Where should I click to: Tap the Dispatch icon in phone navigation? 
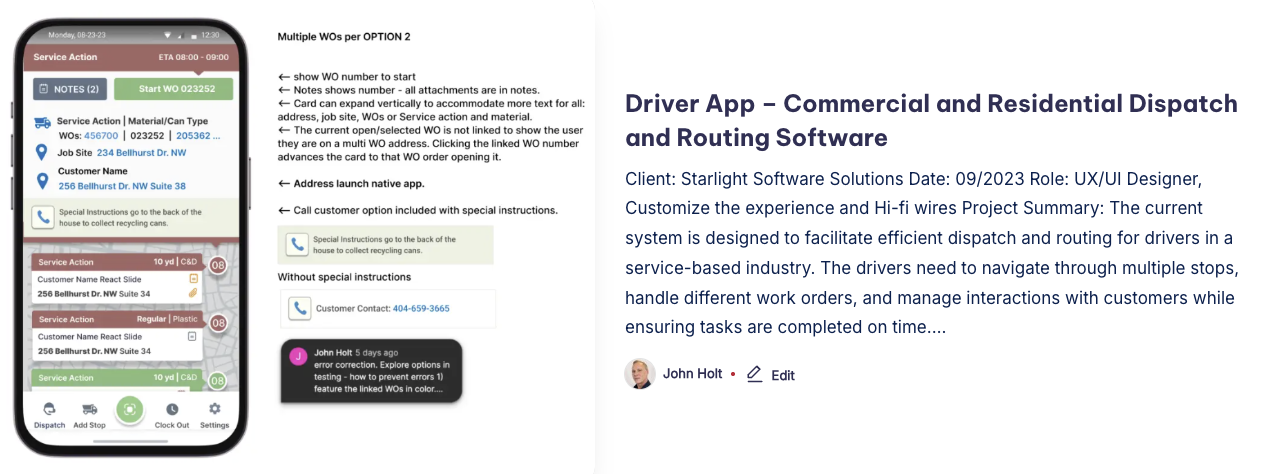(x=49, y=410)
